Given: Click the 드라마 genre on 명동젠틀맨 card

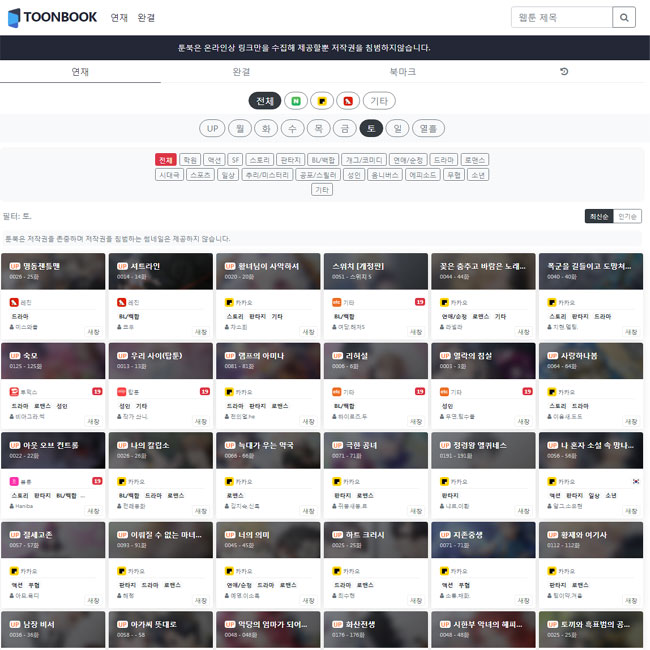Looking at the screenshot, I should pyautogui.click(x=20, y=316).
